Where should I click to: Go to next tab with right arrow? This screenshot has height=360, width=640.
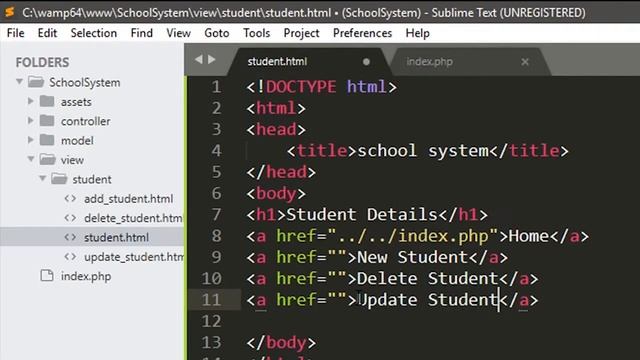pos(211,60)
